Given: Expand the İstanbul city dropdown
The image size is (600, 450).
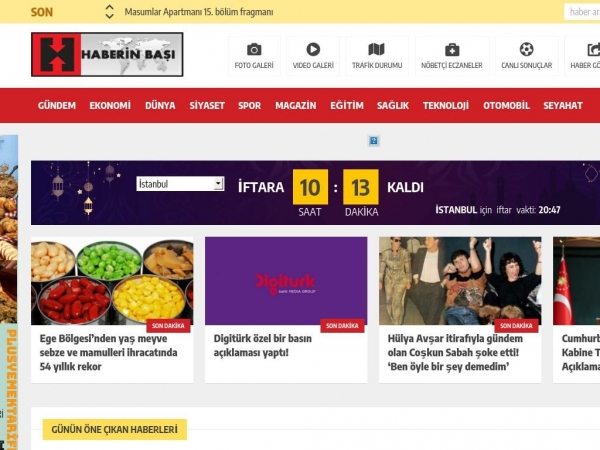Looking at the screenshot, I should pos(180,184).
